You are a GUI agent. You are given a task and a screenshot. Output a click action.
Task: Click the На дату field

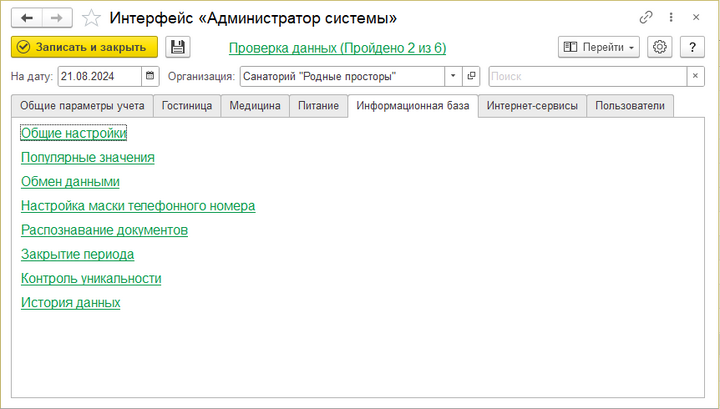(x=100, y=76)
